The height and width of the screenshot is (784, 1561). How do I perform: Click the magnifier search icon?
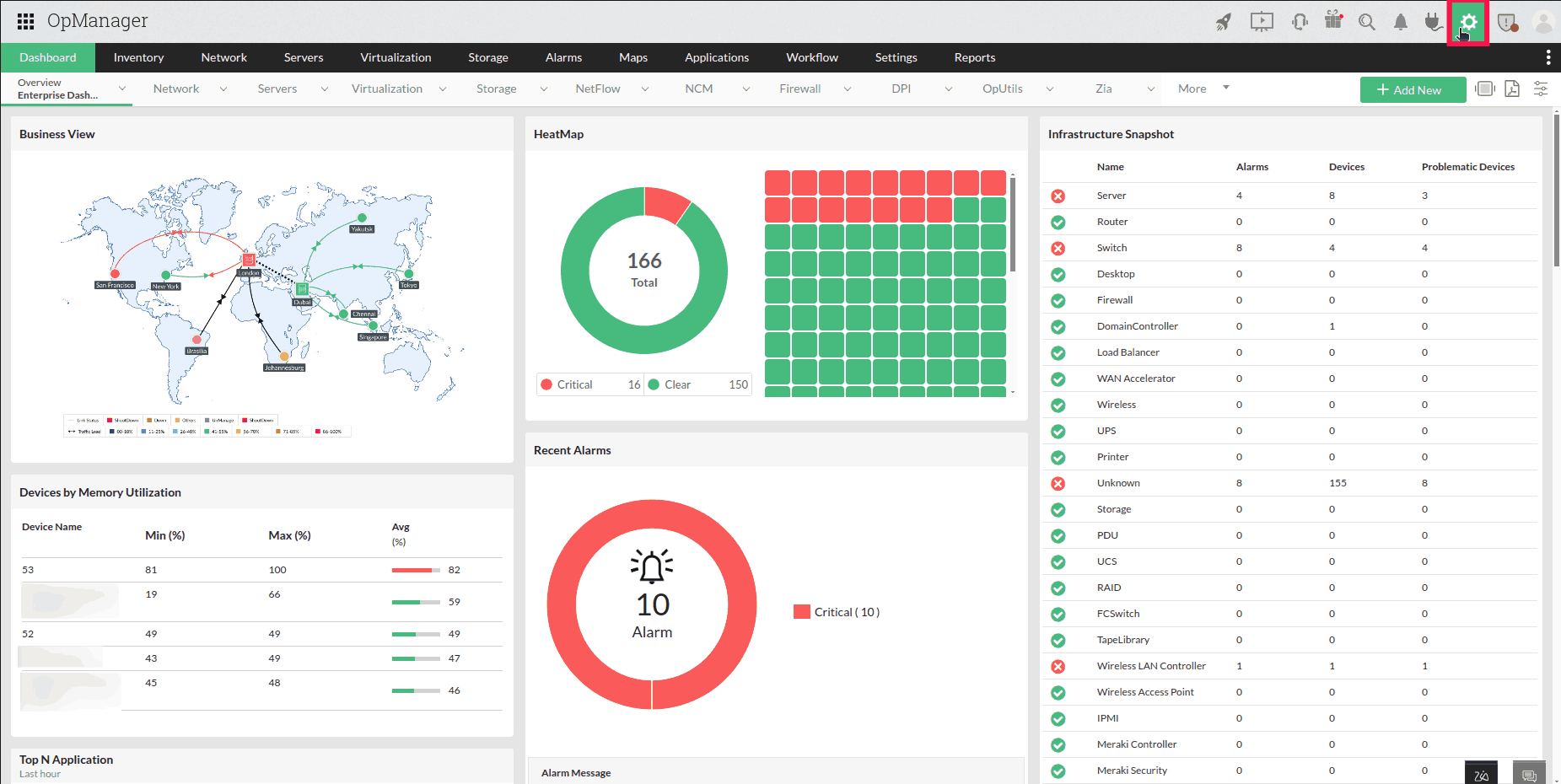click(x=1367, y=22)
